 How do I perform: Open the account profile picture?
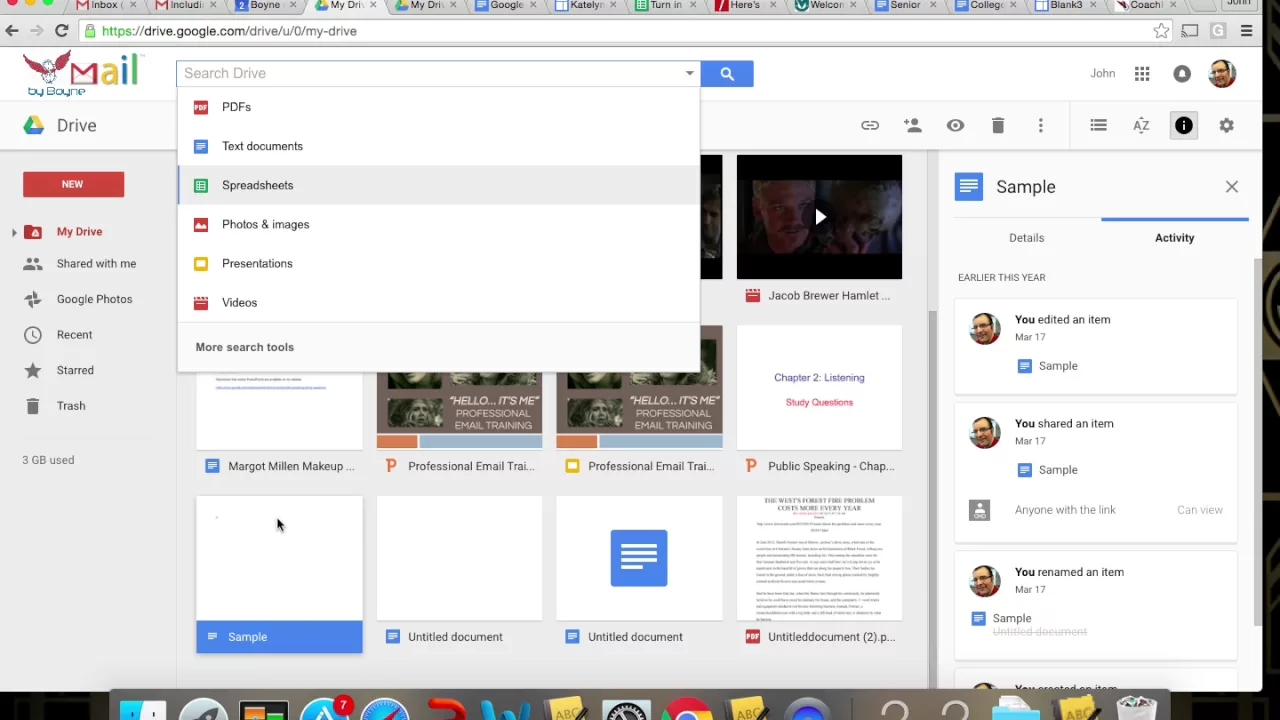[x=1222, y=73]
